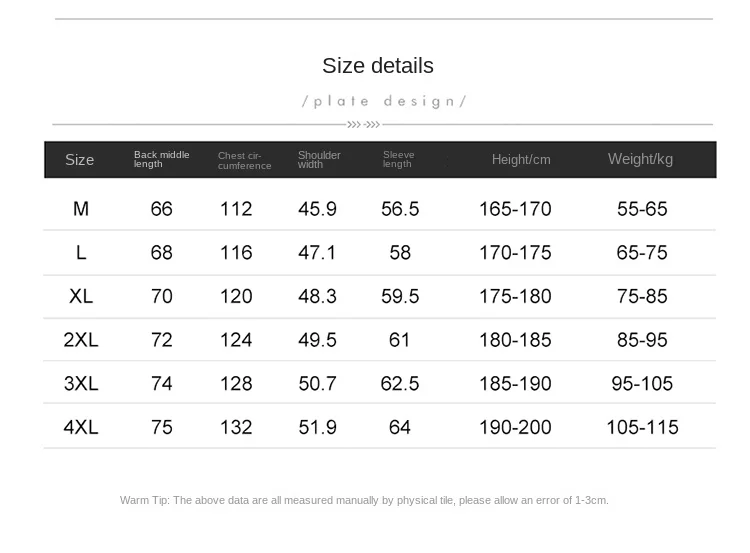Image resolution: width=750 pixels, height=553 pixels.
Task: Pick the 4XL size row label
Action: (81, 427)
